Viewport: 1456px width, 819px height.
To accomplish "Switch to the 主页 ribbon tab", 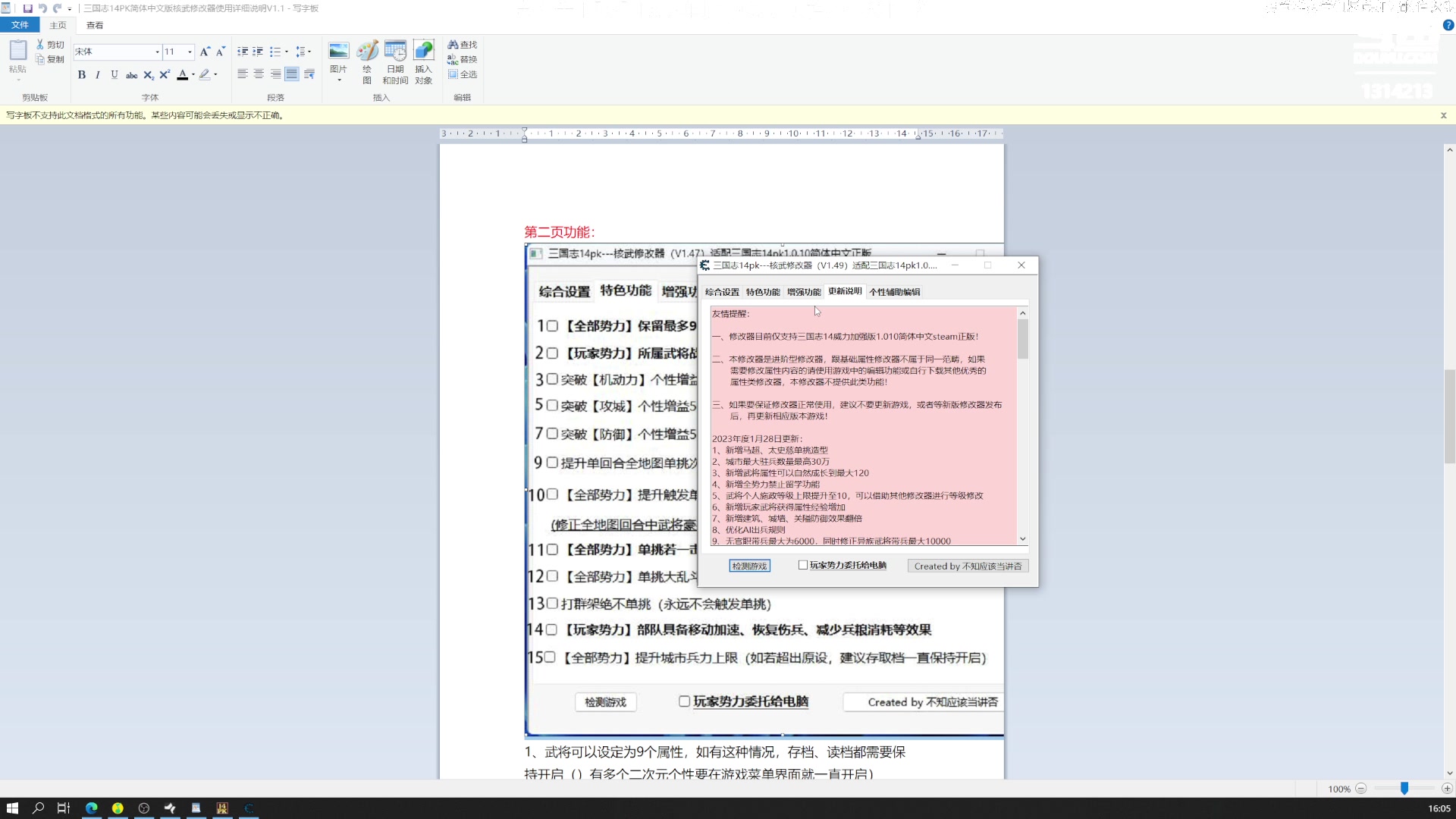I will tap(58, 25).
